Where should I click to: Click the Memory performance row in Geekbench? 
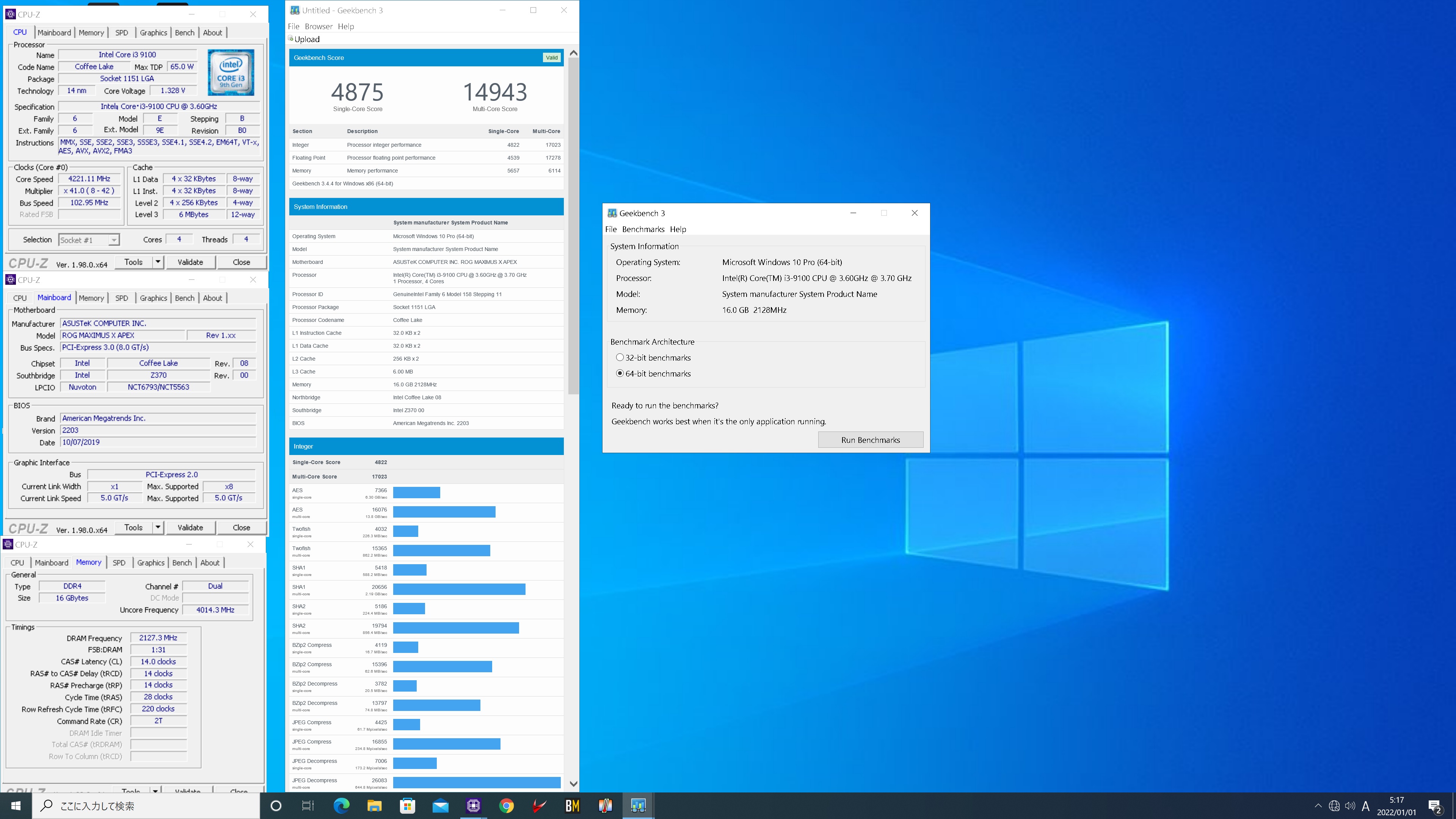pos(426,170)
